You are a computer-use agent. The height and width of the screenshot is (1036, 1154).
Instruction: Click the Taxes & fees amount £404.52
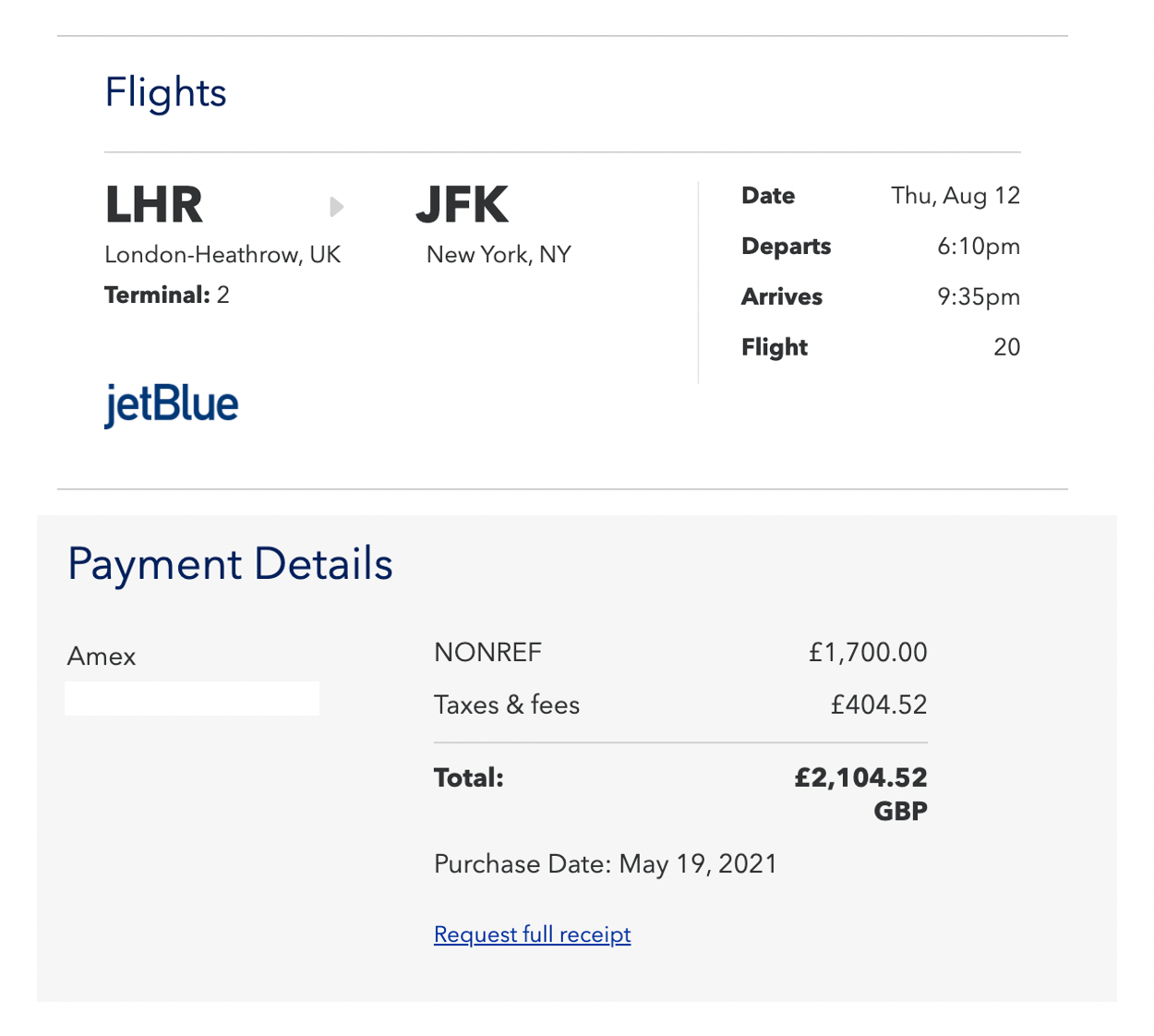coord(879,705)
